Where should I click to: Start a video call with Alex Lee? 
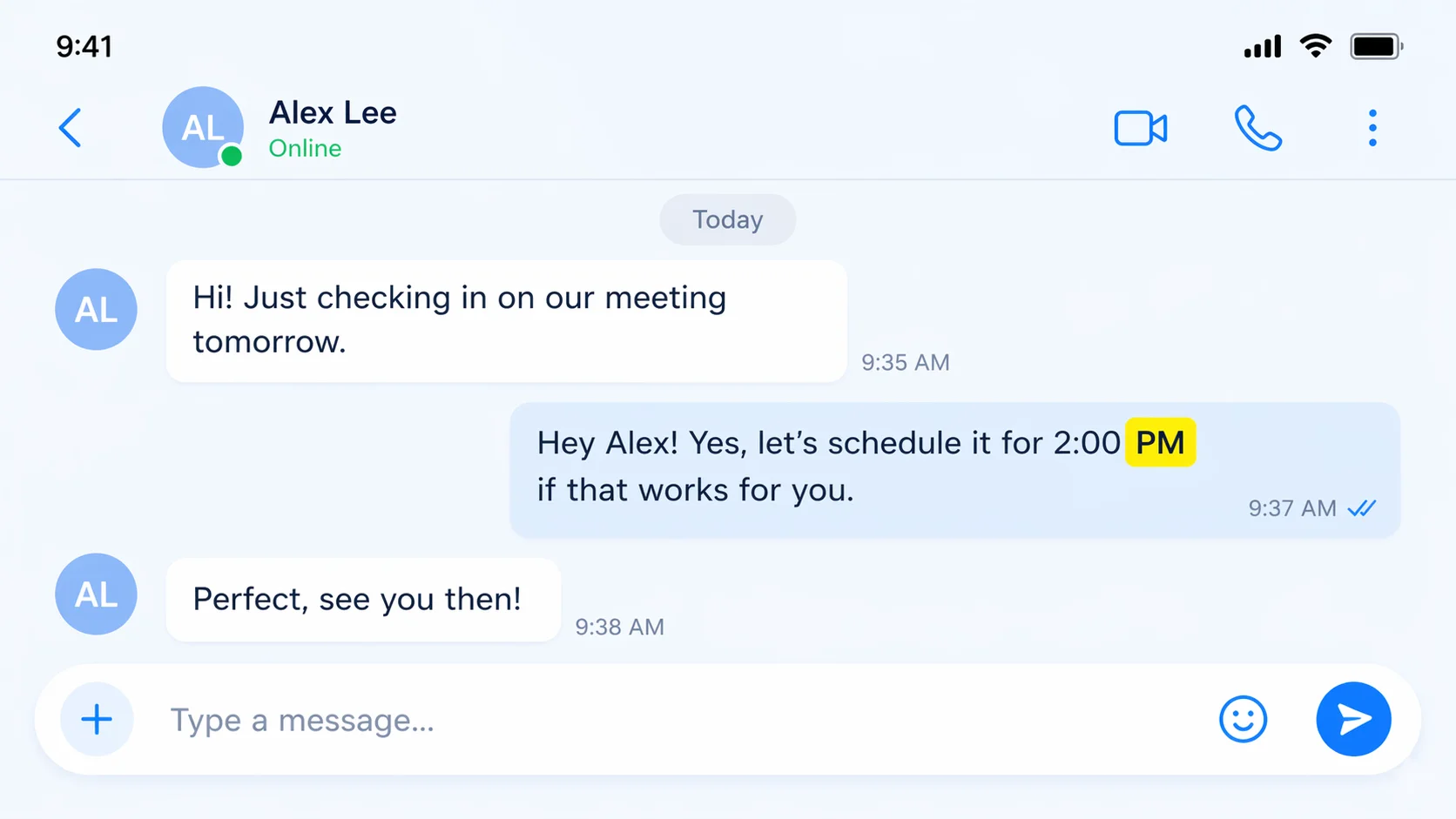click(x=1140, y=127)
